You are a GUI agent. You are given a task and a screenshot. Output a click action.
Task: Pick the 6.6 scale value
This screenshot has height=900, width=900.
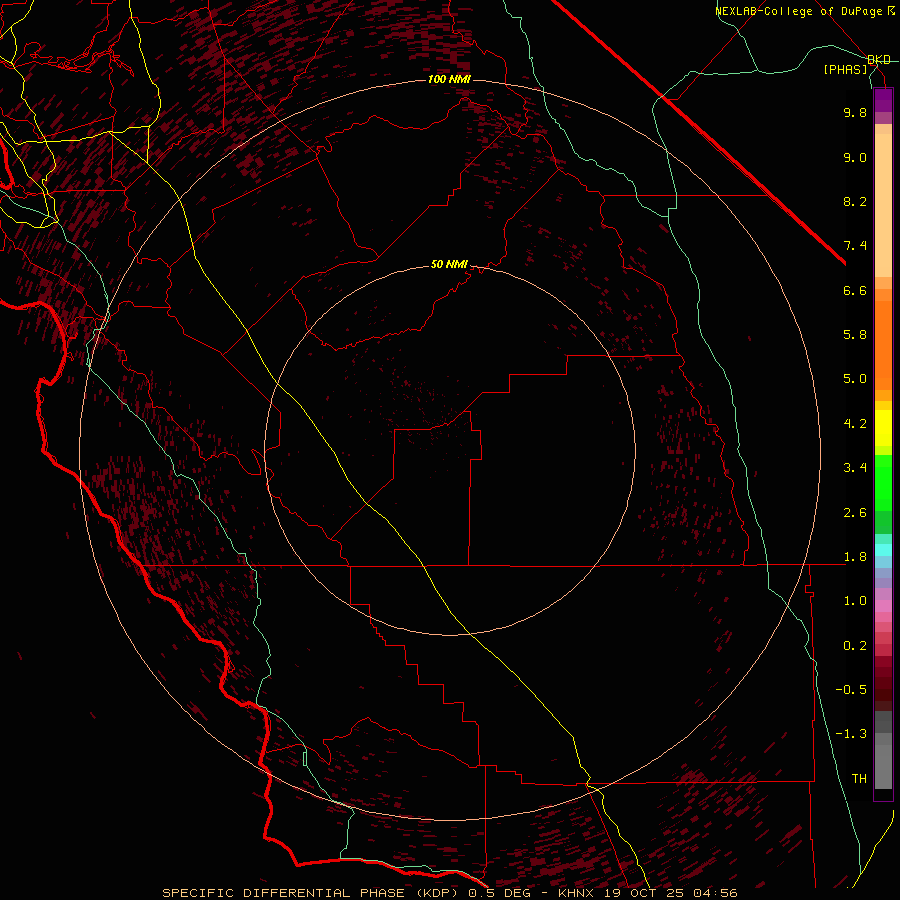(855, 290)
